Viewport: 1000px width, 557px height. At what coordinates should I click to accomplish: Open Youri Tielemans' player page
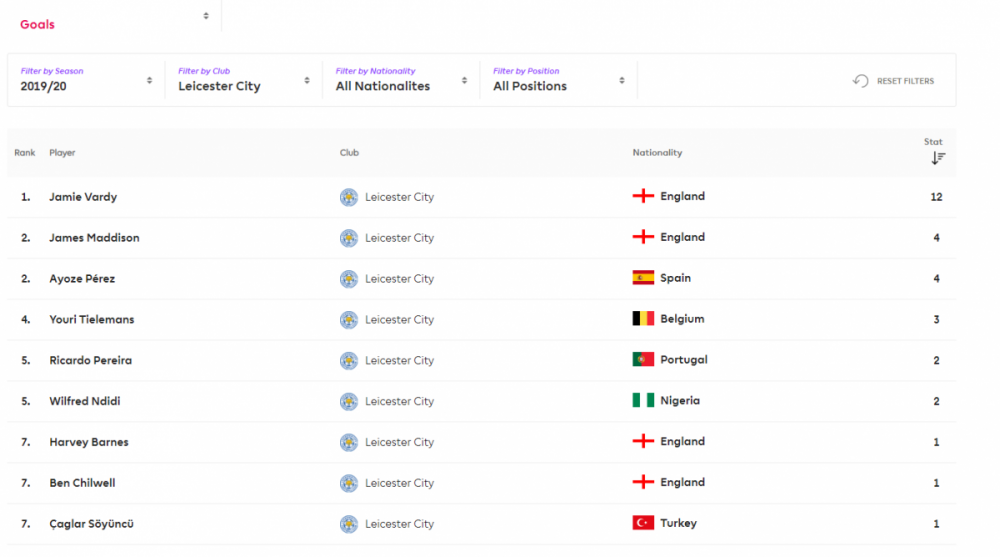pos(92,320)
